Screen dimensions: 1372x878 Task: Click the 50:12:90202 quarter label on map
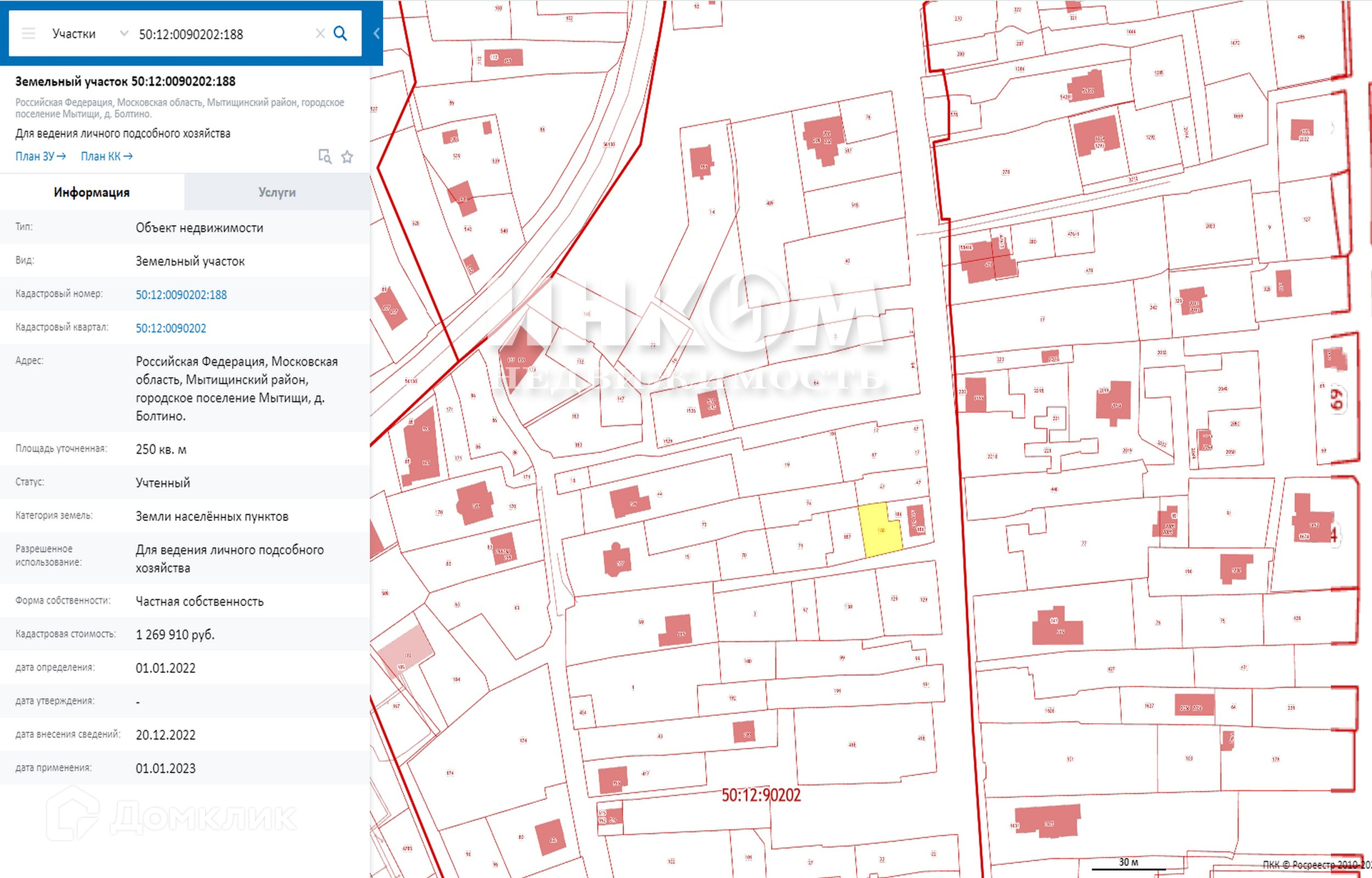click(761, 795)
